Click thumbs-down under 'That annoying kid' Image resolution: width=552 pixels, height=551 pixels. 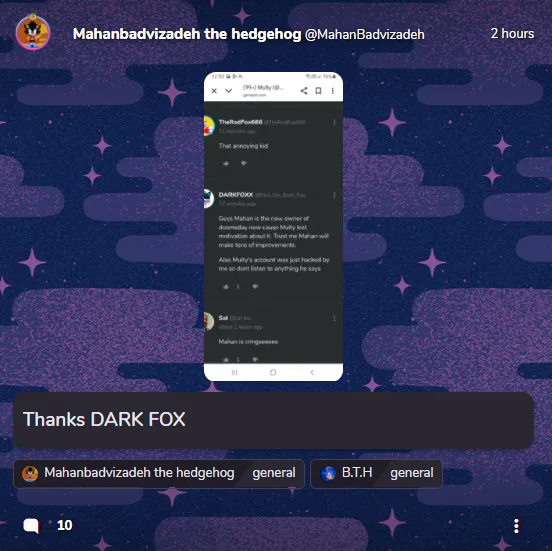[x=244, y=163]
